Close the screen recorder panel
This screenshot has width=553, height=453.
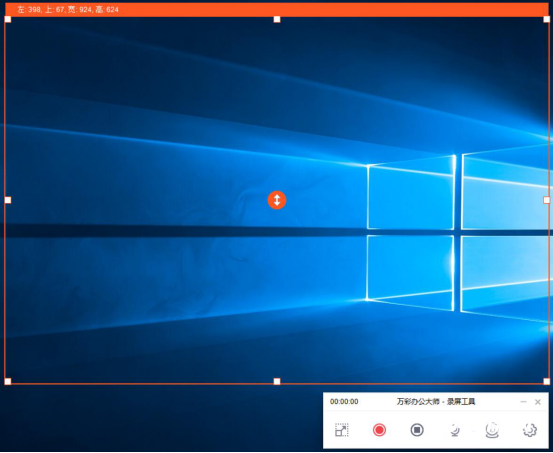click(538, 402)
